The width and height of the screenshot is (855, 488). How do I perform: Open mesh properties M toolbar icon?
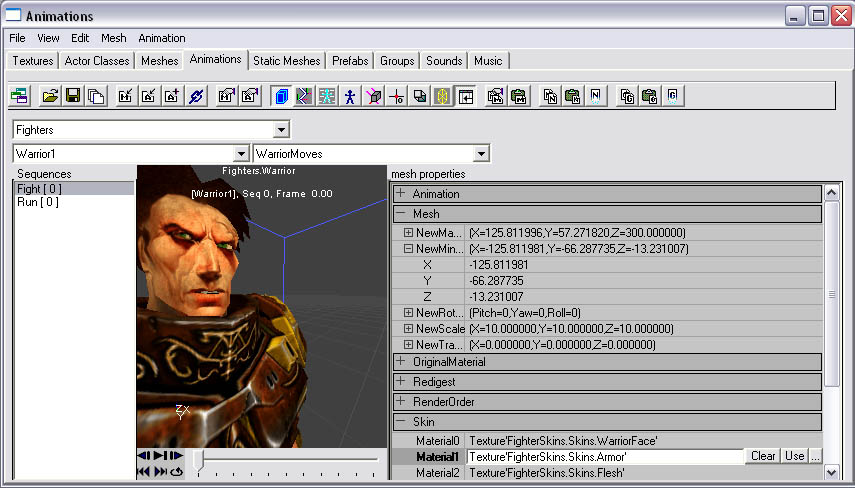tap(226, 96)
